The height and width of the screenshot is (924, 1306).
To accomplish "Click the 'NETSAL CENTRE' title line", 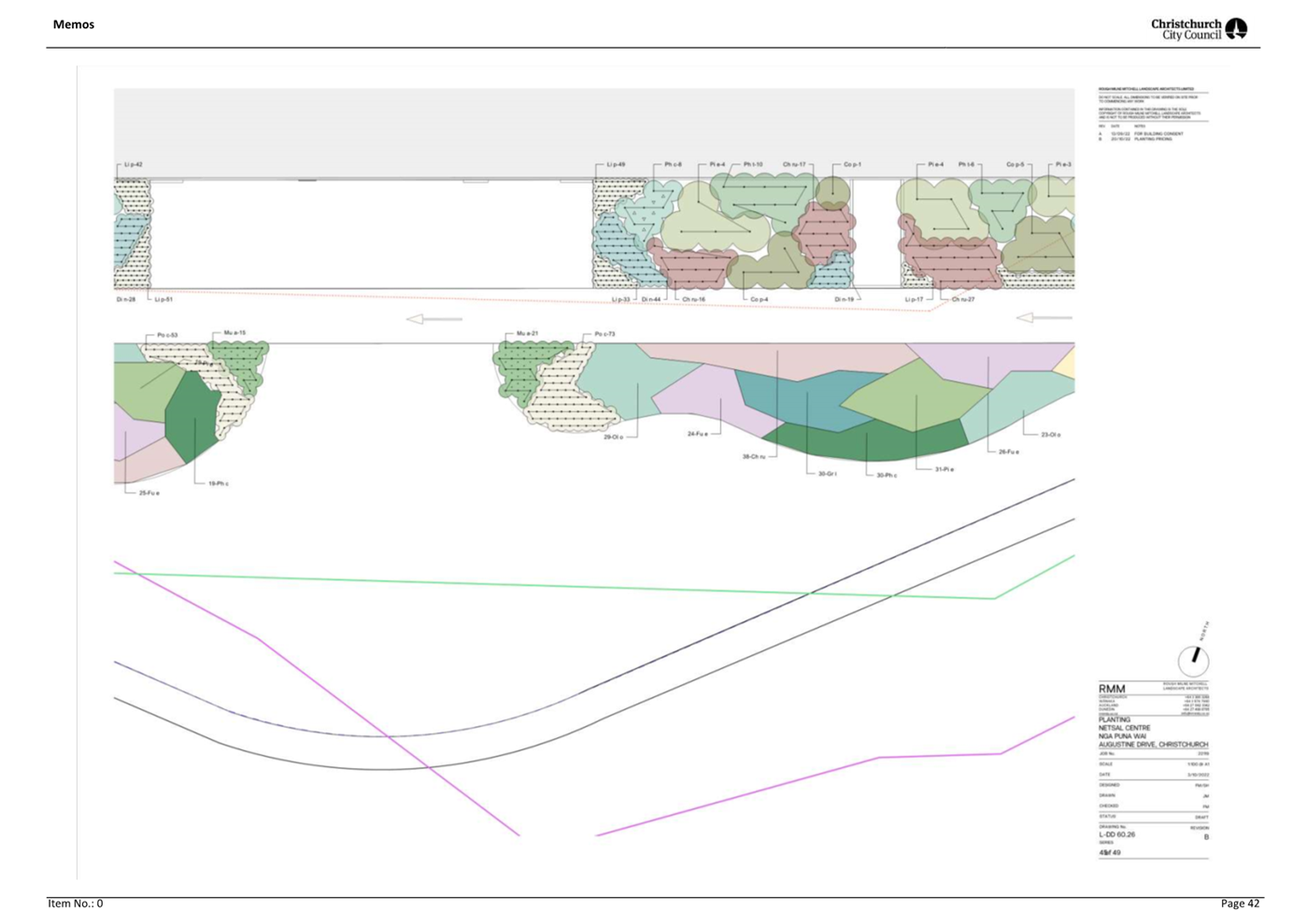I will click(x=1124, y=728).
